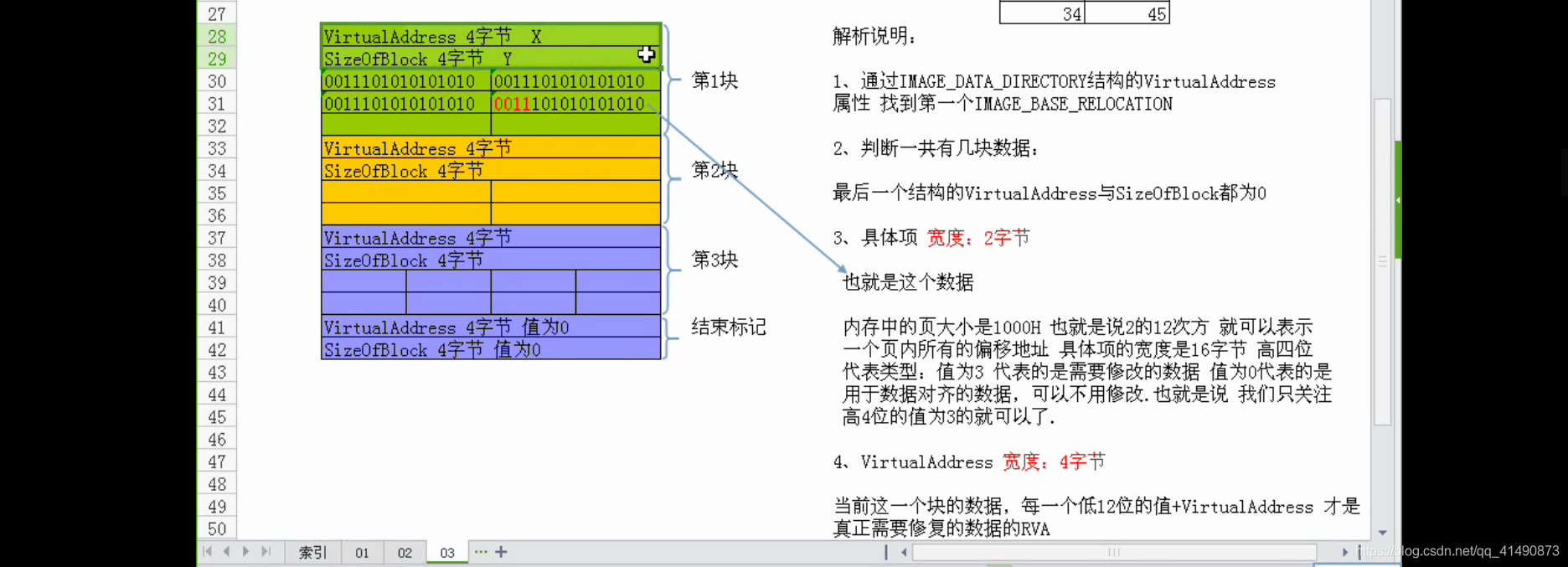Click the horizontal scrollbar thumb
1568x567 pixels.
[1114, 552]
